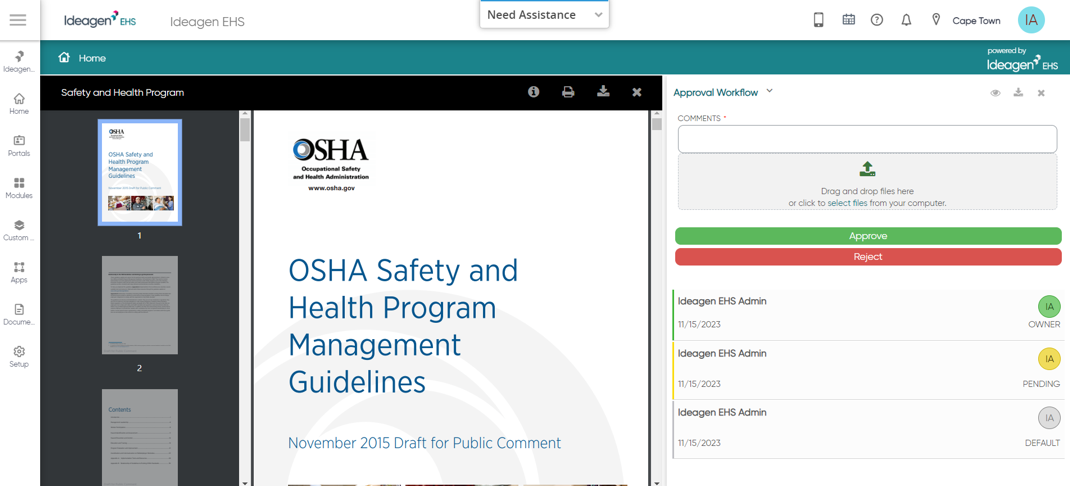Open the calendar icon in header
This screenshot has height=486, width=1070.
tap(848, 20)
